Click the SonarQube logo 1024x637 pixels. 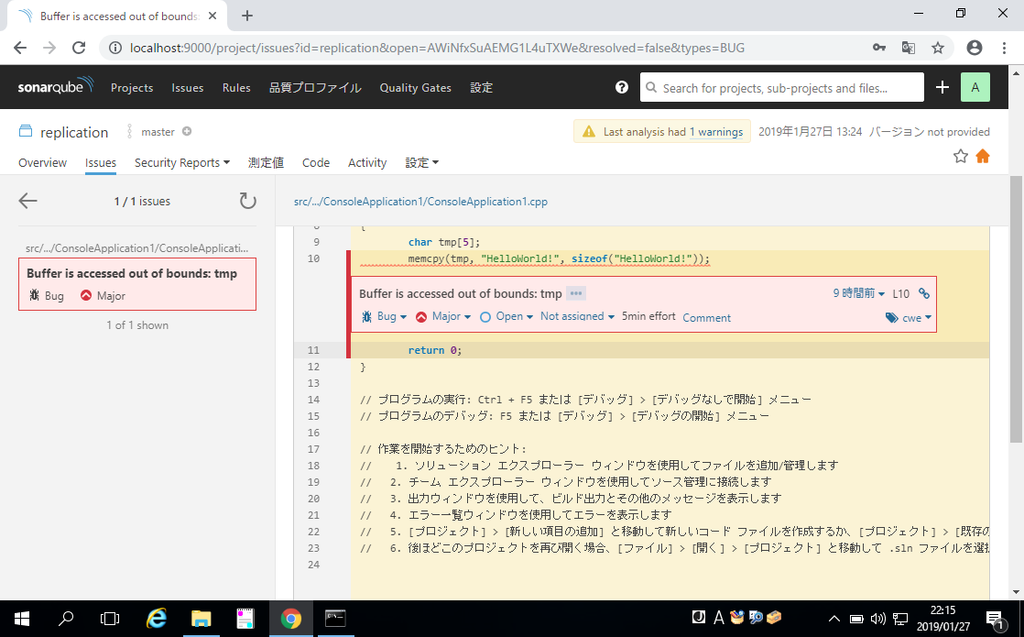(56, 86)
